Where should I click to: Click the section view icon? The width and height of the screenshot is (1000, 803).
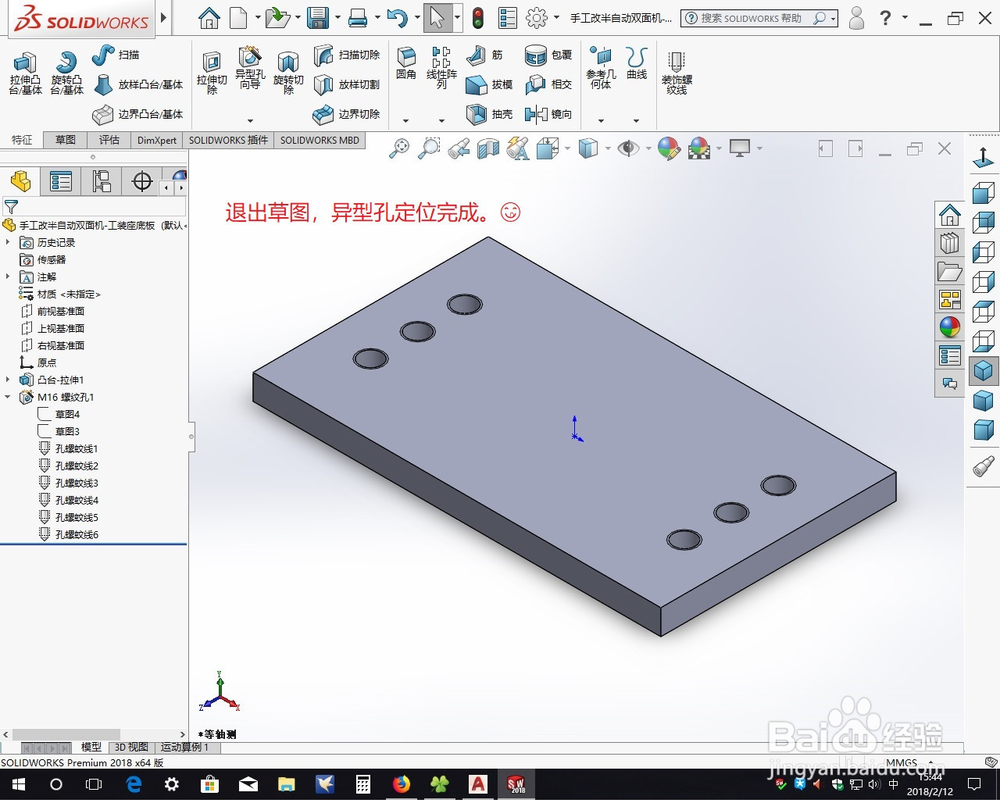coord(489,149)
